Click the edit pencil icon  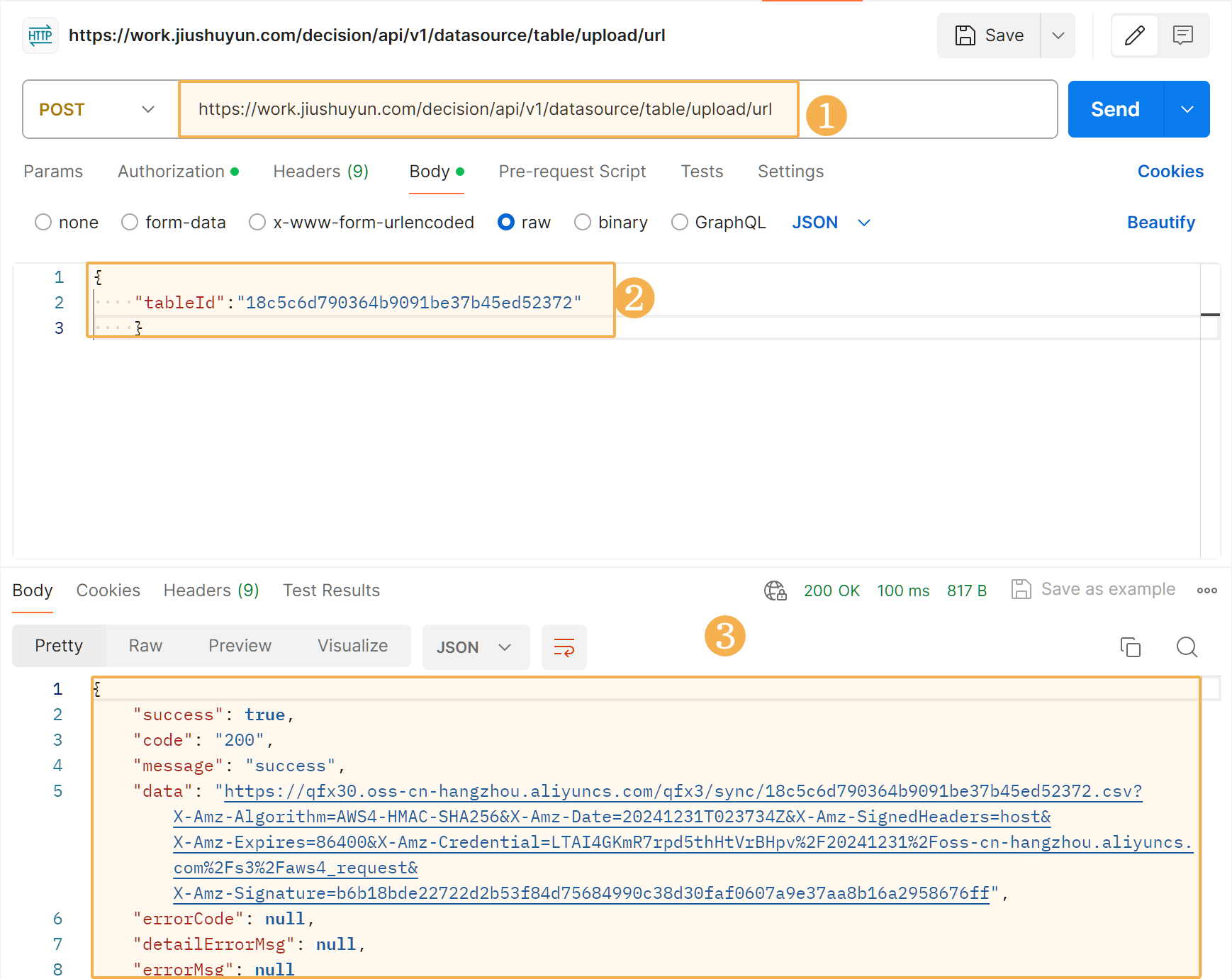point(1134,35)
